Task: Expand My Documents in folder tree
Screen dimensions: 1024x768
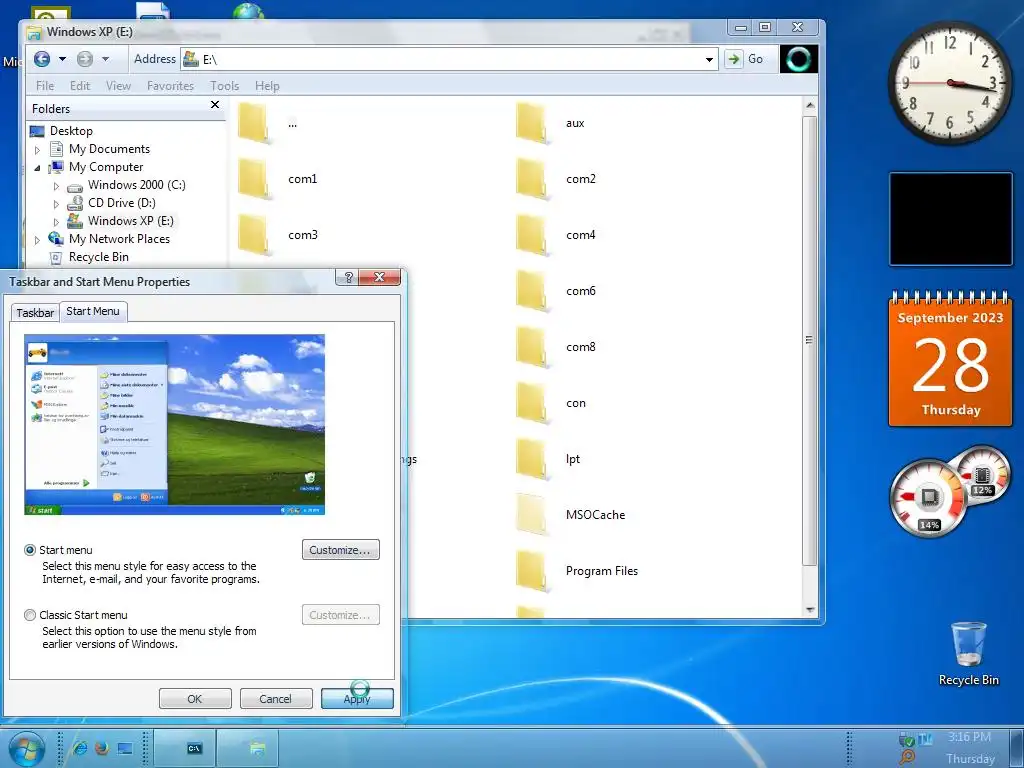Action: coord(37,150)
